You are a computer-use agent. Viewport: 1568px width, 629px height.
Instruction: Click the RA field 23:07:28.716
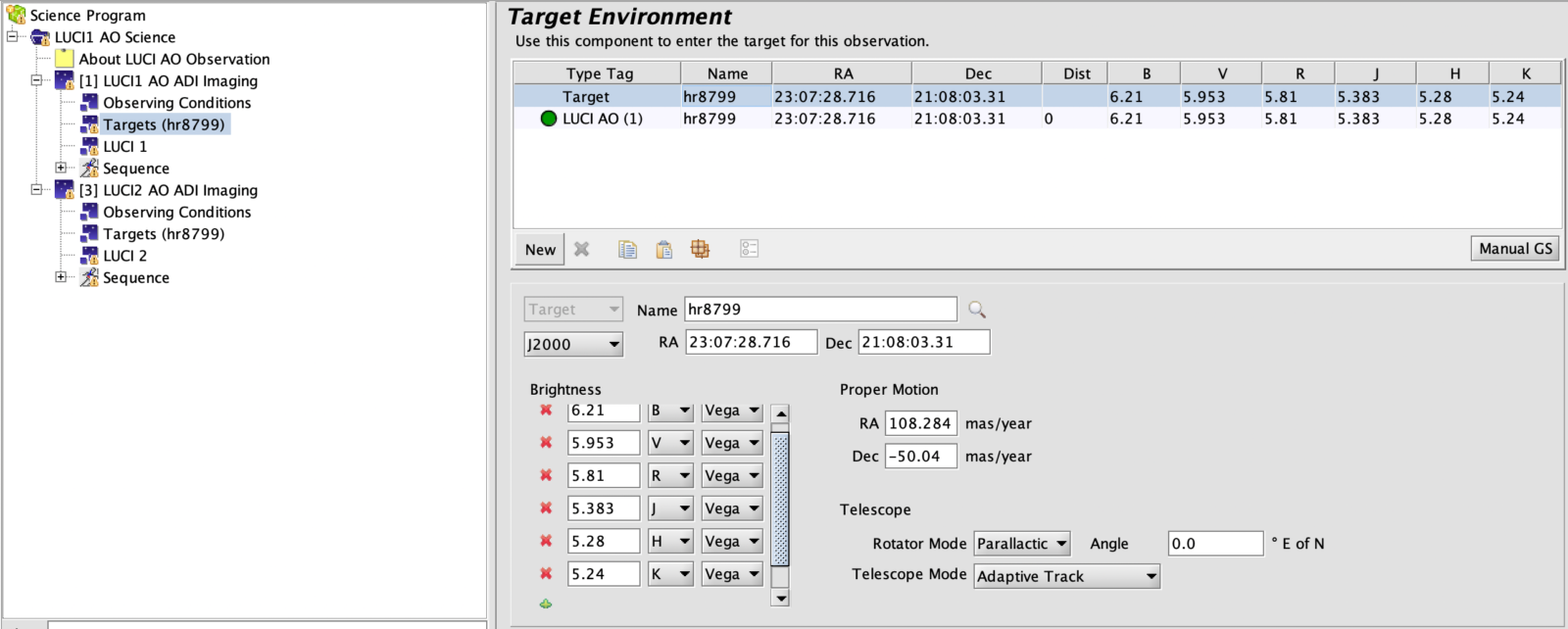tap(751, 342)
